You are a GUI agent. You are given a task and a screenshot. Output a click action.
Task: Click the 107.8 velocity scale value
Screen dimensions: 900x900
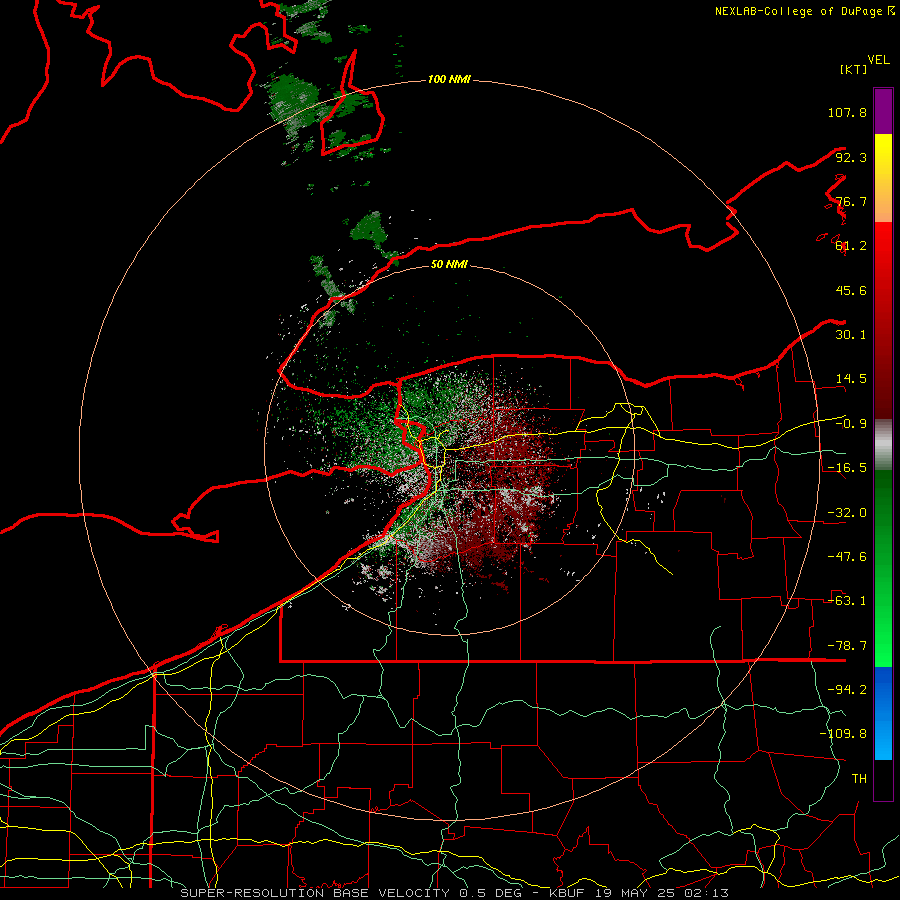[847, 112]
